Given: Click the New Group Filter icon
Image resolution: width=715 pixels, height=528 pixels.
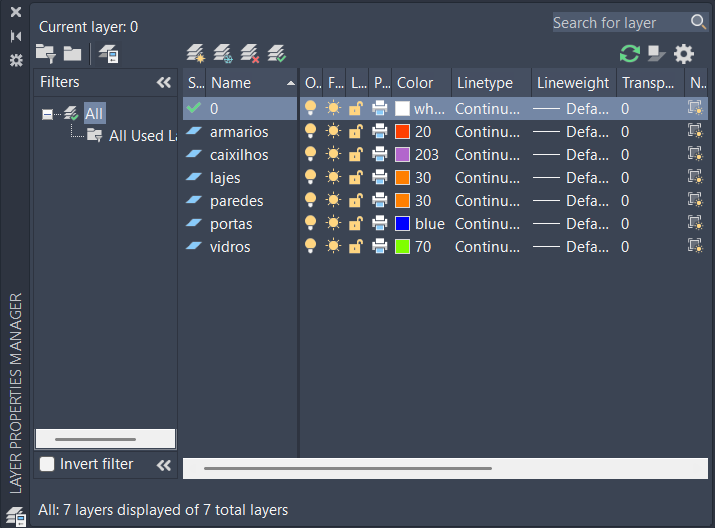Looking at the screenshot, I should click(x=73, y=54).
